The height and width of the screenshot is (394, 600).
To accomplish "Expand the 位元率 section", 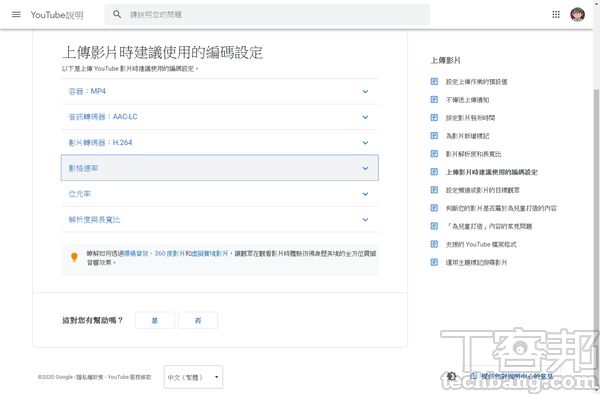I will (220, 194).
